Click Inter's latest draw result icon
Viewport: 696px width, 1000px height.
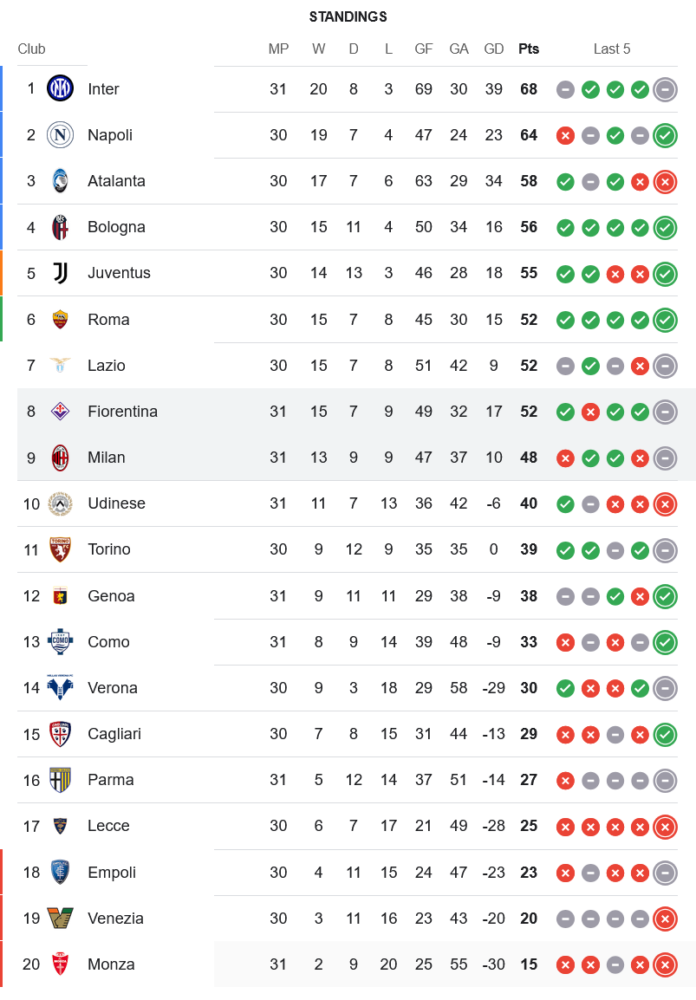tap(665, 89)
